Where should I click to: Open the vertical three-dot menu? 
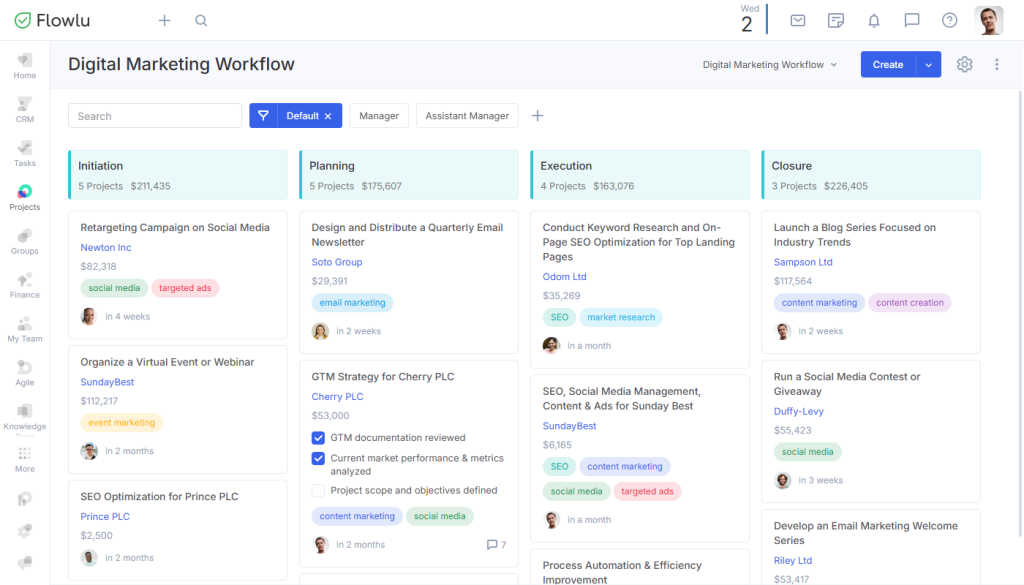point(997,64)
